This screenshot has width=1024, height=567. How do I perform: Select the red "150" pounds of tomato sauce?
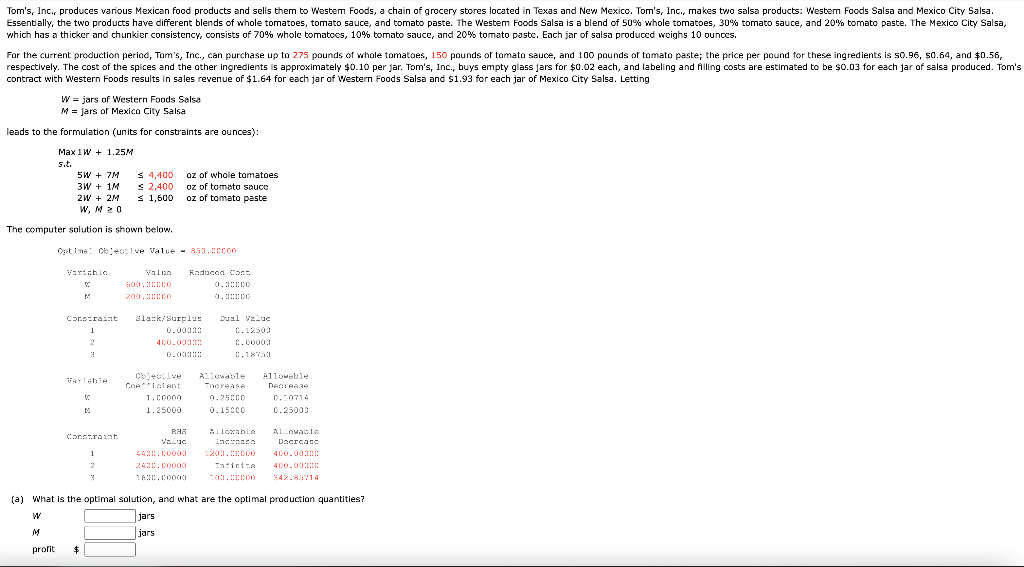click(x=440, y=56)
